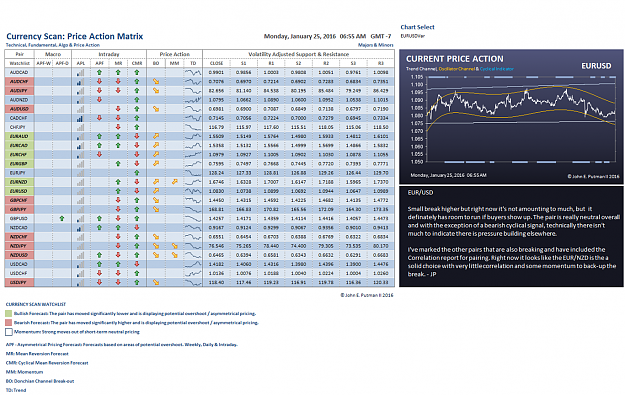The width and height of the screenshot is (625, 395).
Task: Select the EURNZD pair cell
Action: 20,182
